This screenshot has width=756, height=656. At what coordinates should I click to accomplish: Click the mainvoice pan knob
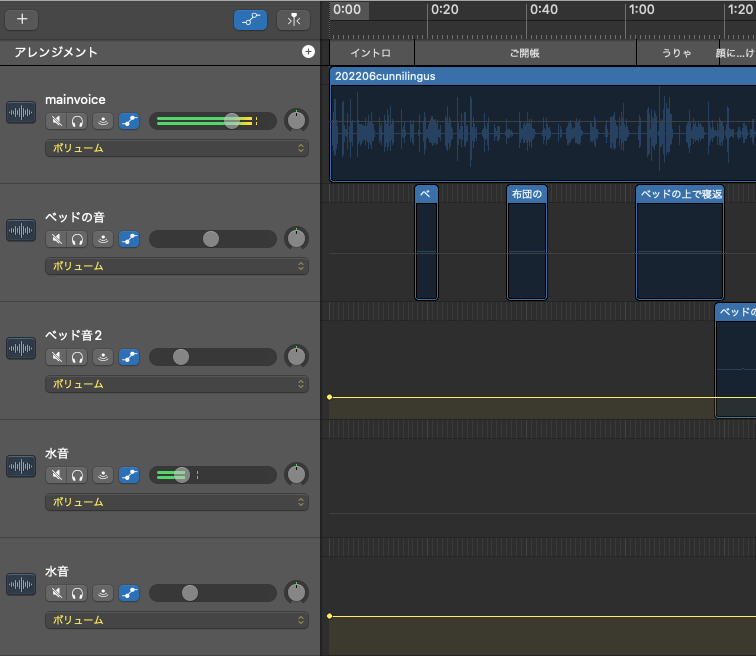(x=296, y=120)
